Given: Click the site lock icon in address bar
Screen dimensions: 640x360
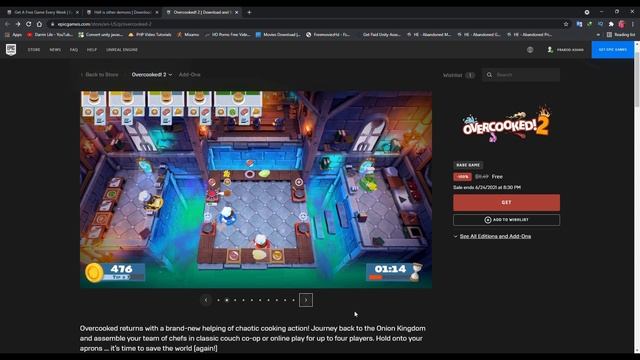Looking at the screenshot, I should click(x=52, y=24).
